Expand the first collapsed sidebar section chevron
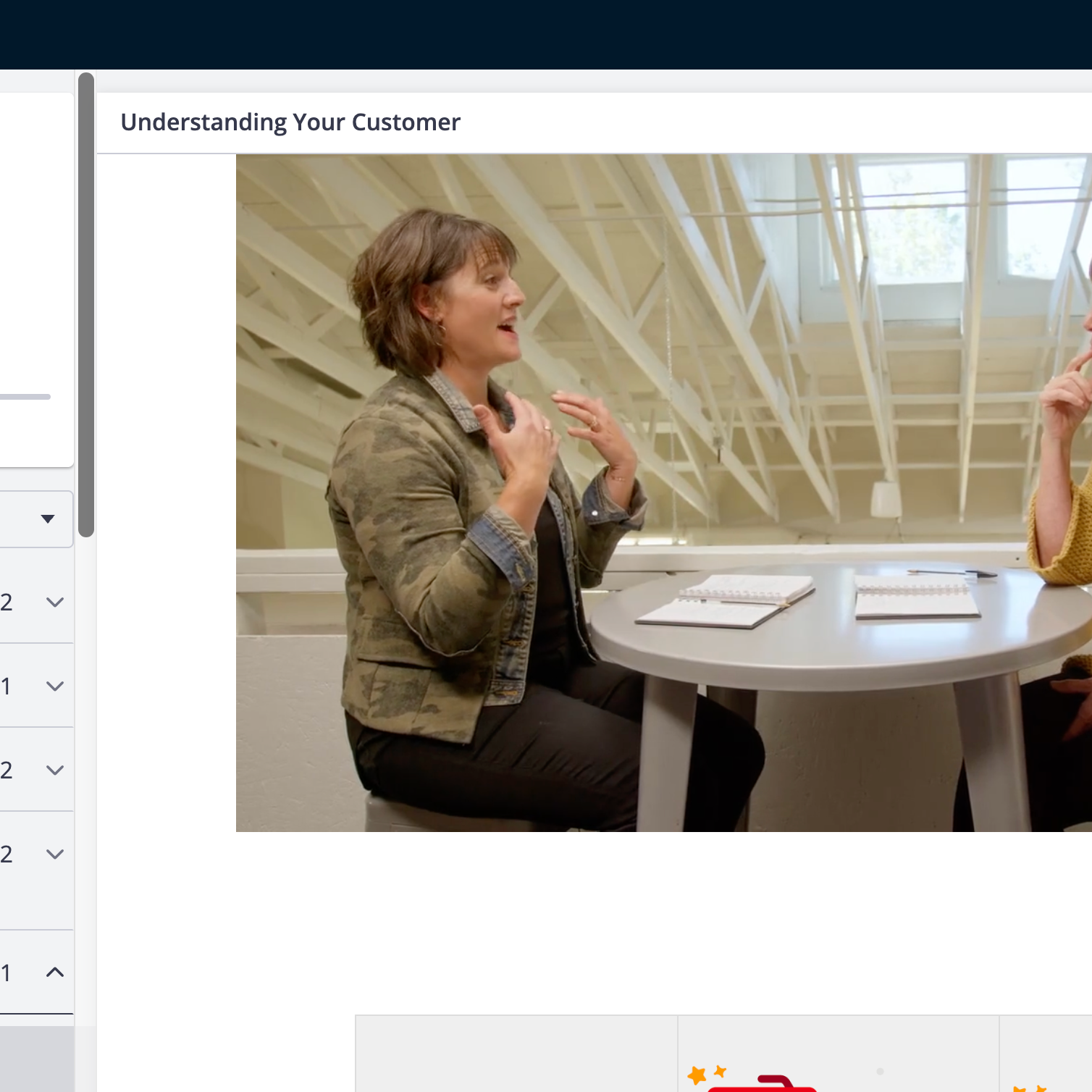1092x1092 pixels. pyautogui.click(x=55, y=602)
